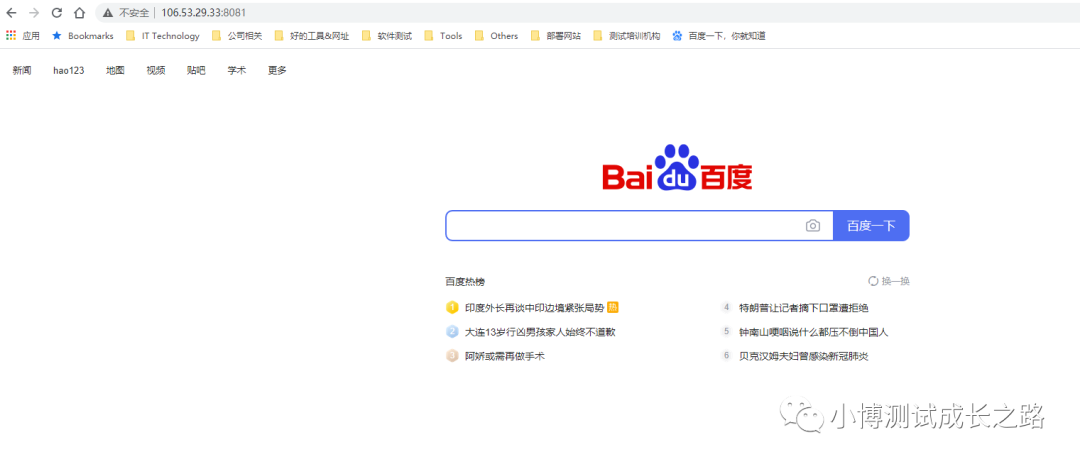
Task: Open the IT Technology bookmark folder
Action: (163, 36)
